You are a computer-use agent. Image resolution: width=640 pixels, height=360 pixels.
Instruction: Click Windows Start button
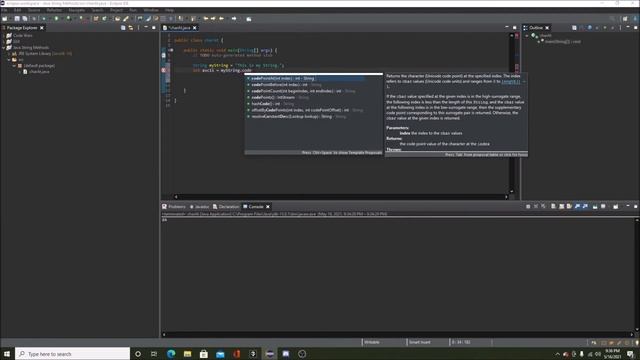(x=7, y=354)
